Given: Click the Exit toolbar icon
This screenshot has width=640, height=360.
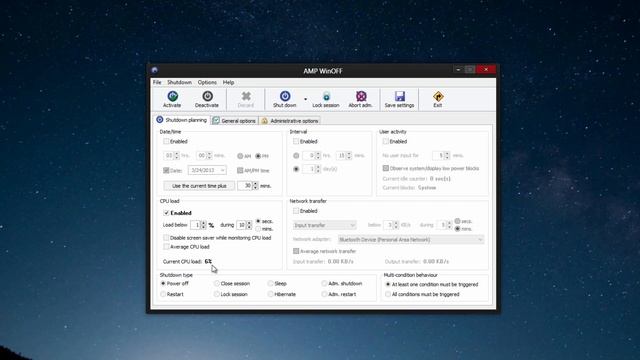Looking at the screenshot, I should 438,99.
